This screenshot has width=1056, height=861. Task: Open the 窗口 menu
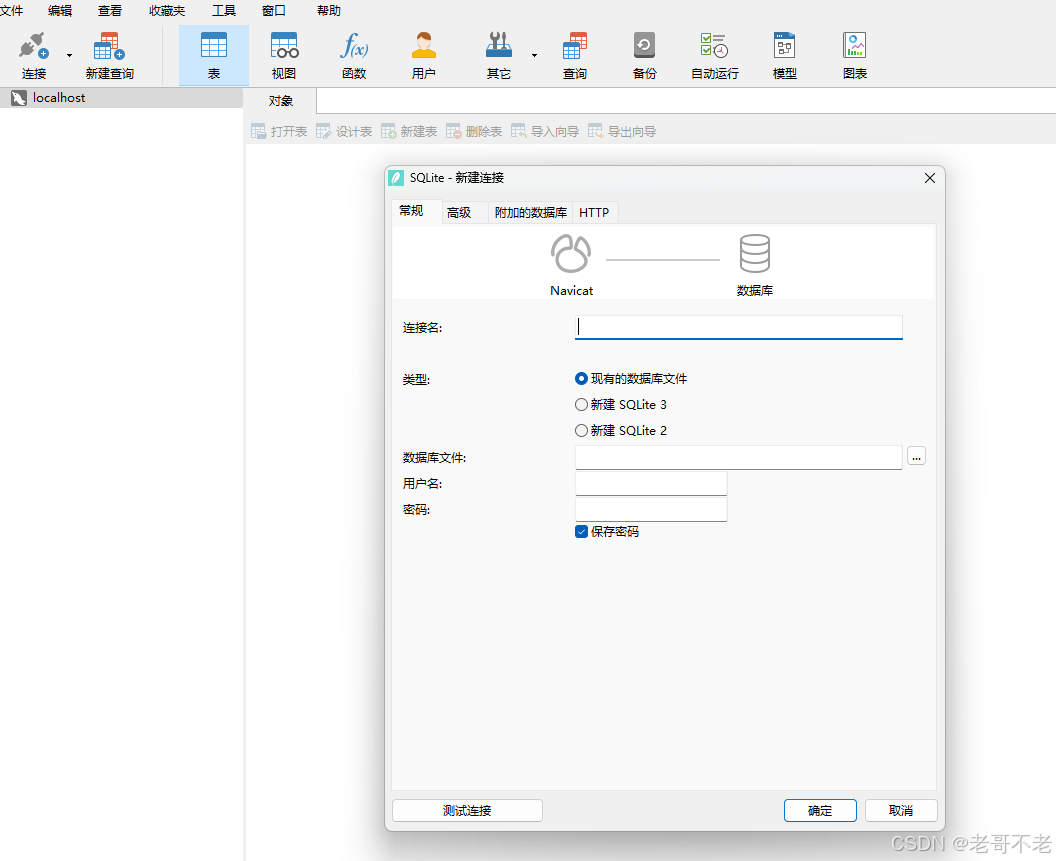273,11
